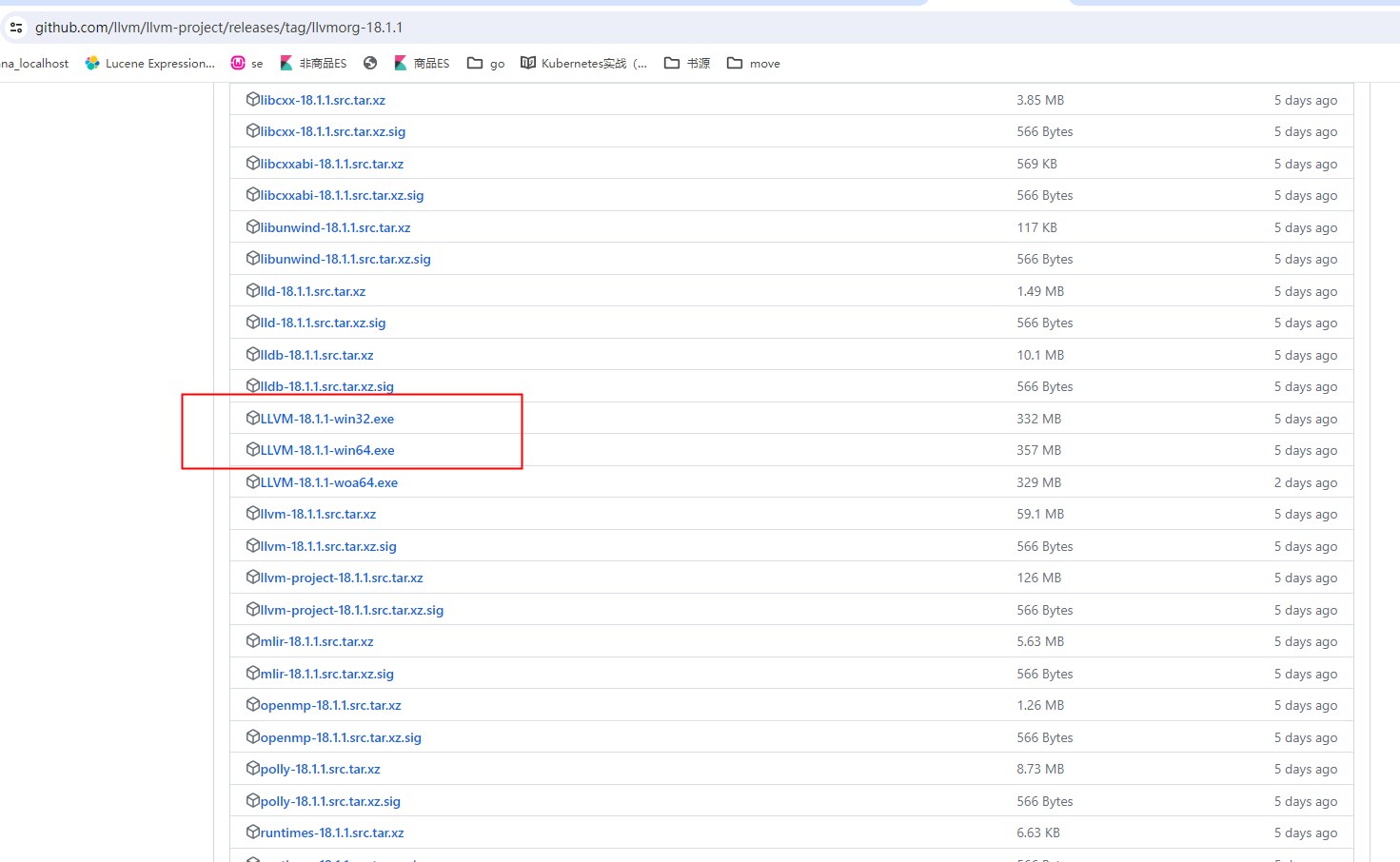Open the 非商品ES Kibana bookmark
Viewport: 1400px width, 862px height.
[313, 63]
